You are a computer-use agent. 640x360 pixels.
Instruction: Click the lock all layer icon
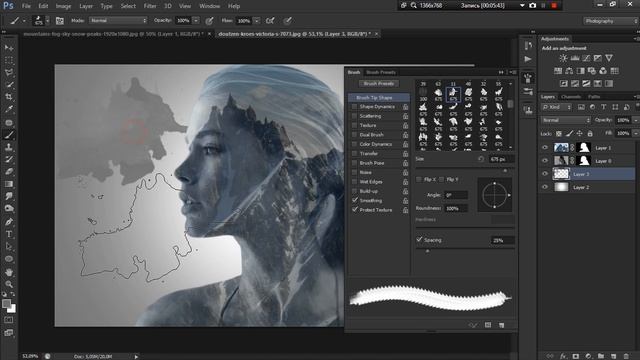click(590, 133)
